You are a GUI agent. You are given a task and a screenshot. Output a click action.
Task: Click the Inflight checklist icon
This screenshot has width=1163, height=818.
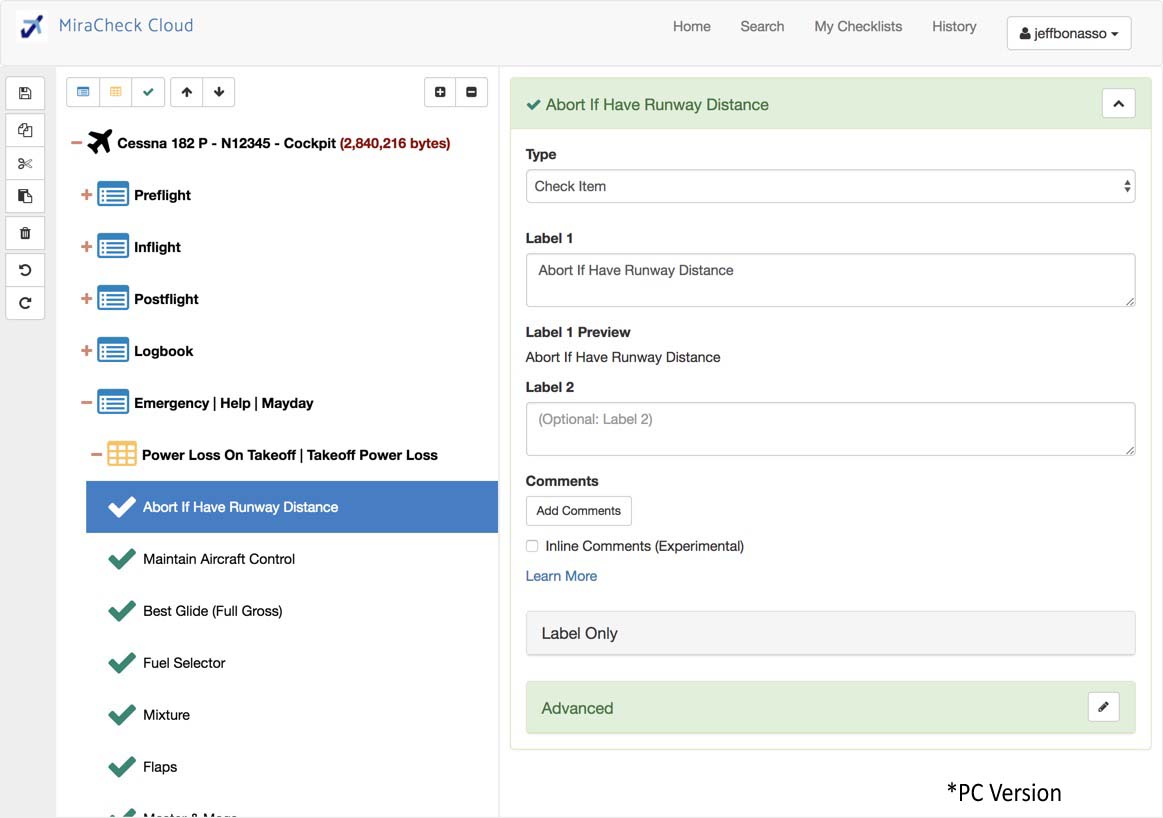point(113,246)
